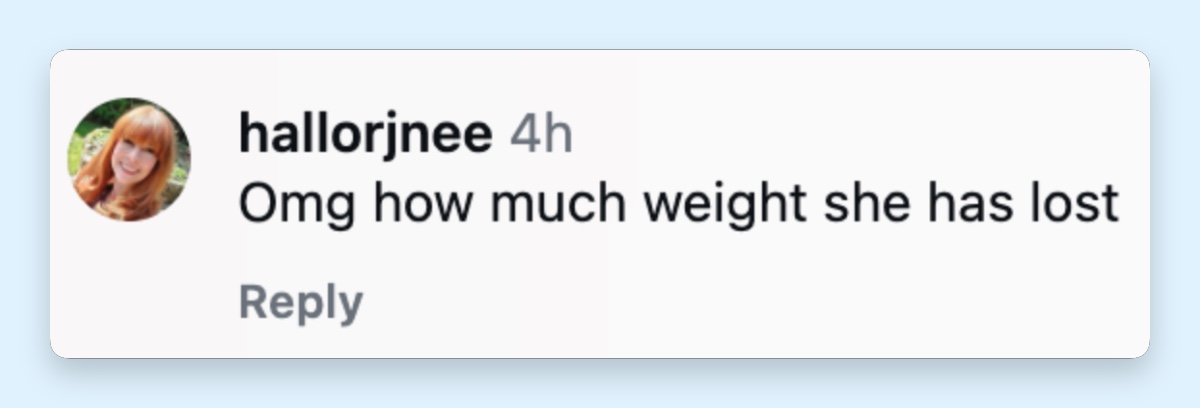Open the comment permalink from '4h'

[x=541, y=134]
